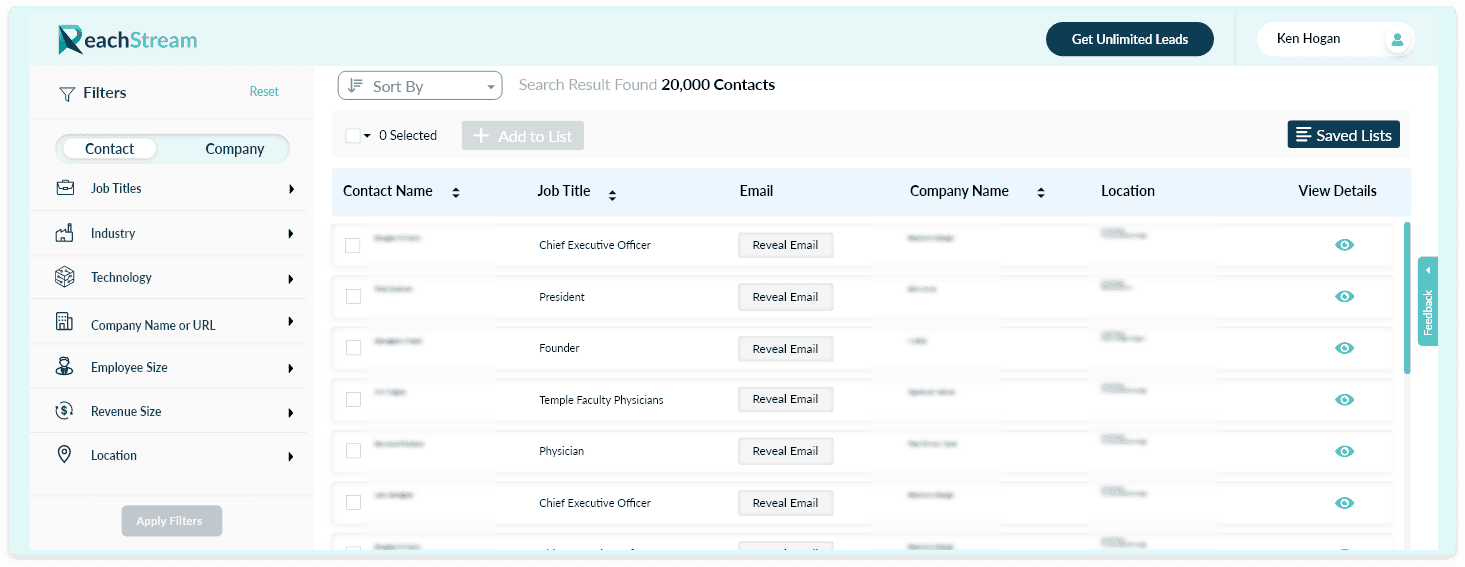Click the Revenue Size dollar icon

click(x=65, y=411)
